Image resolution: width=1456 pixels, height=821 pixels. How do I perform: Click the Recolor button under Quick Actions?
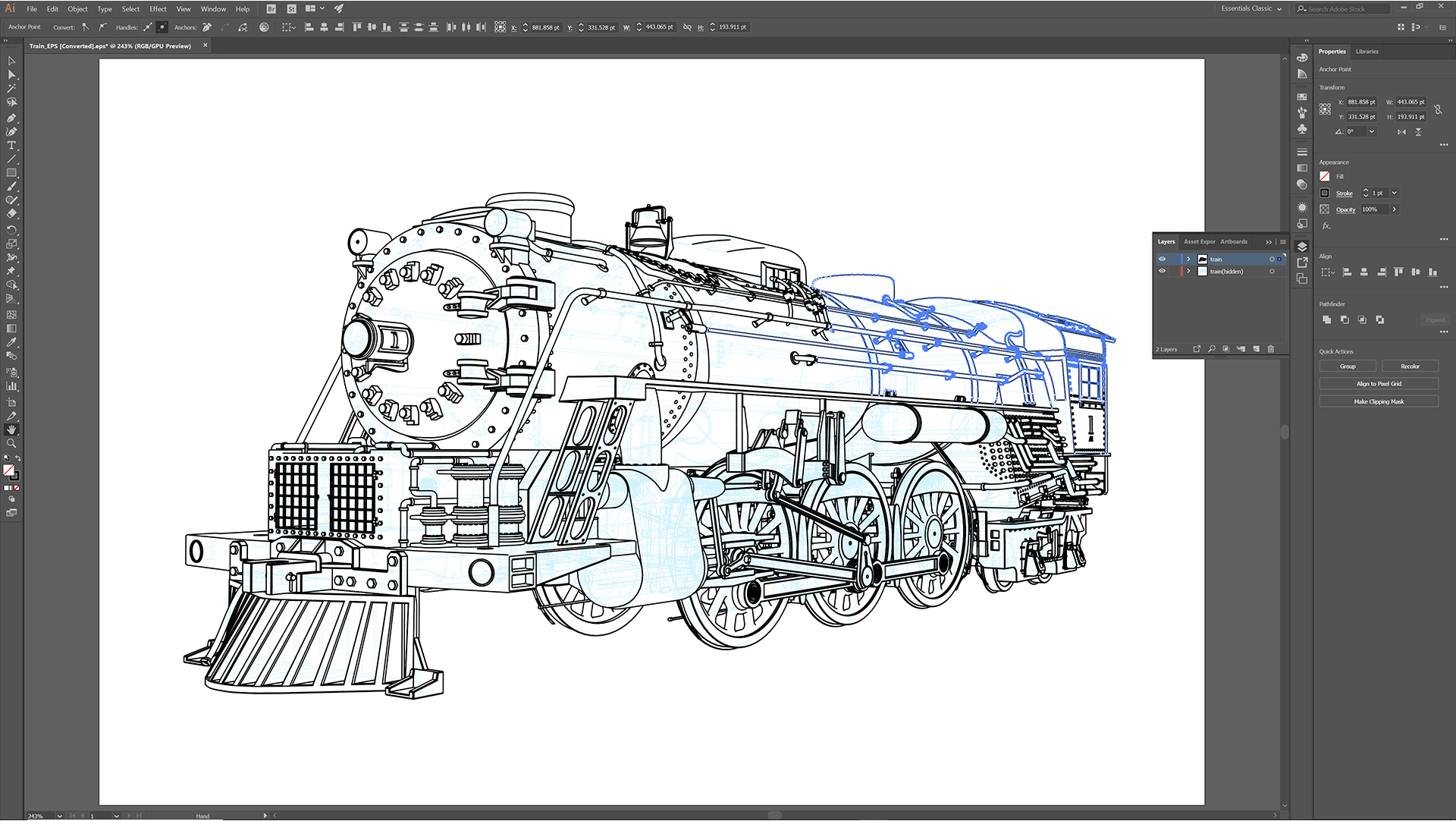[x=1410, y=366]
